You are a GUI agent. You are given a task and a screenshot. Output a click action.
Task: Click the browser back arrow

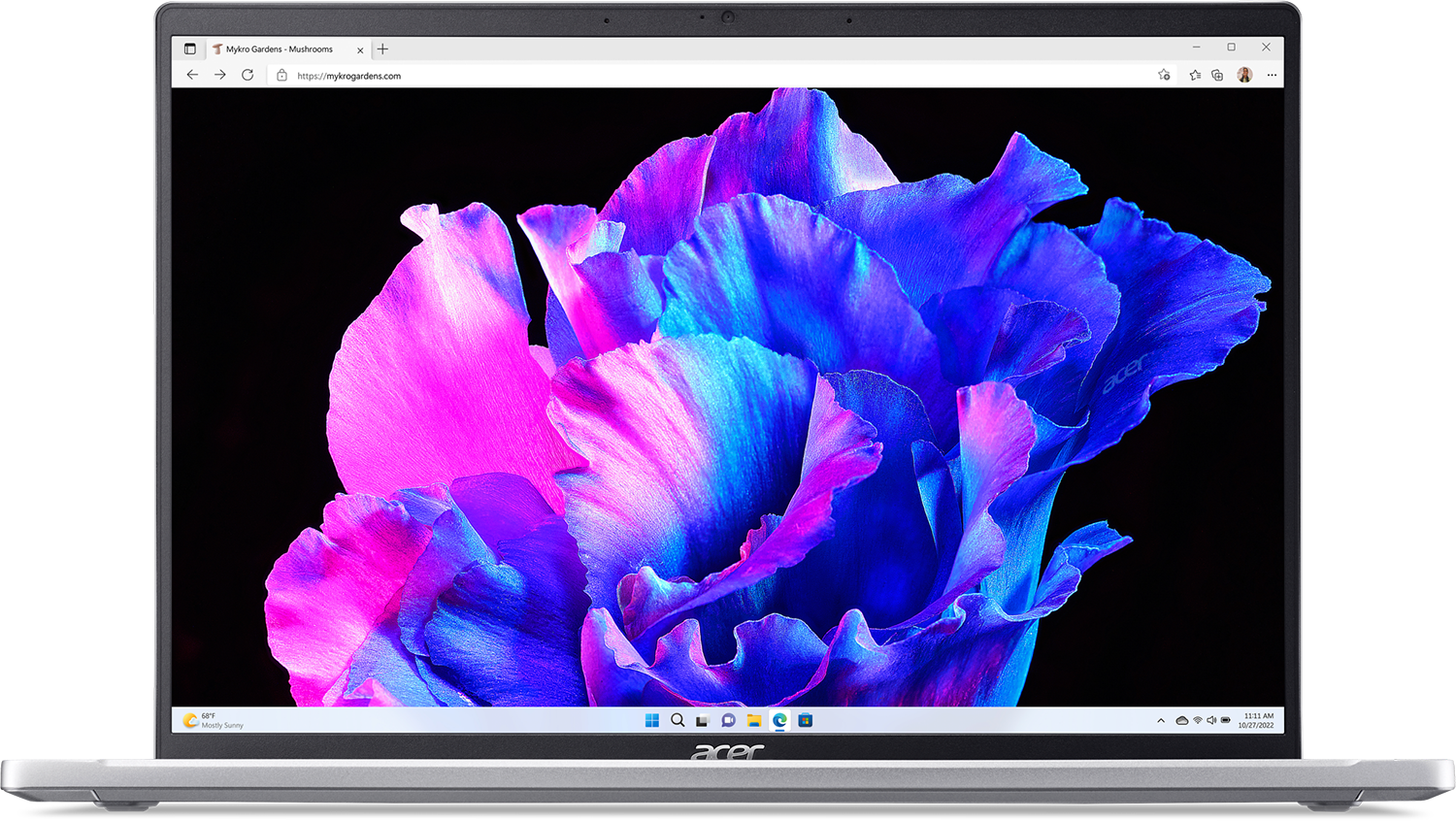192,75
